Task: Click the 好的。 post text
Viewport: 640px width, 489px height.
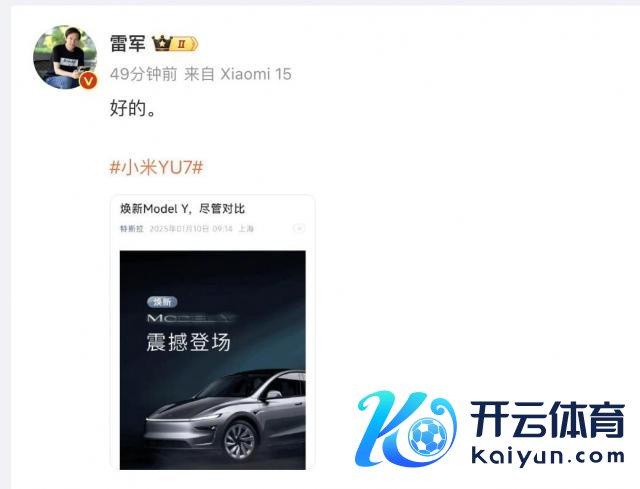Action: 133,108
